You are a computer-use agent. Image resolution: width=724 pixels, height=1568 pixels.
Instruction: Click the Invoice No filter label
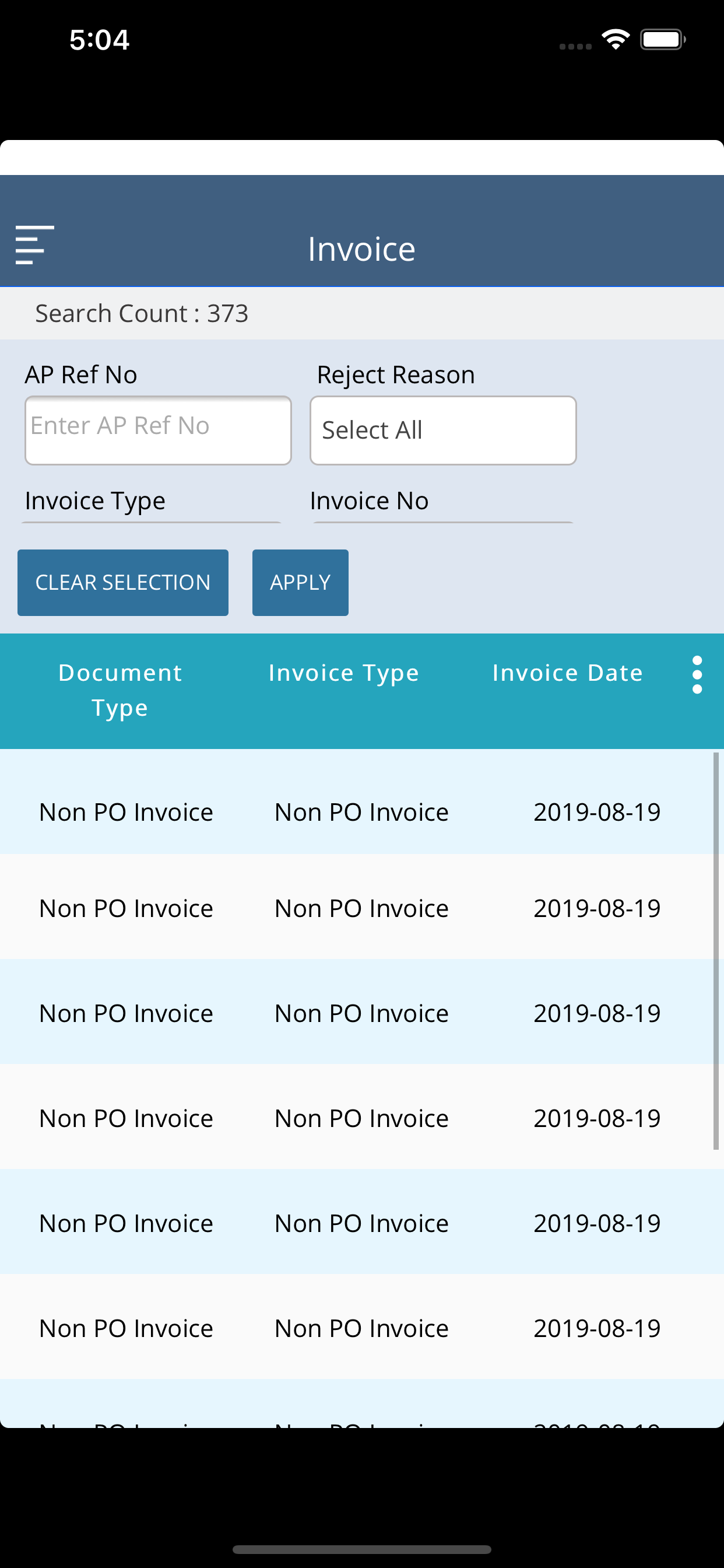tap(370, 501)
